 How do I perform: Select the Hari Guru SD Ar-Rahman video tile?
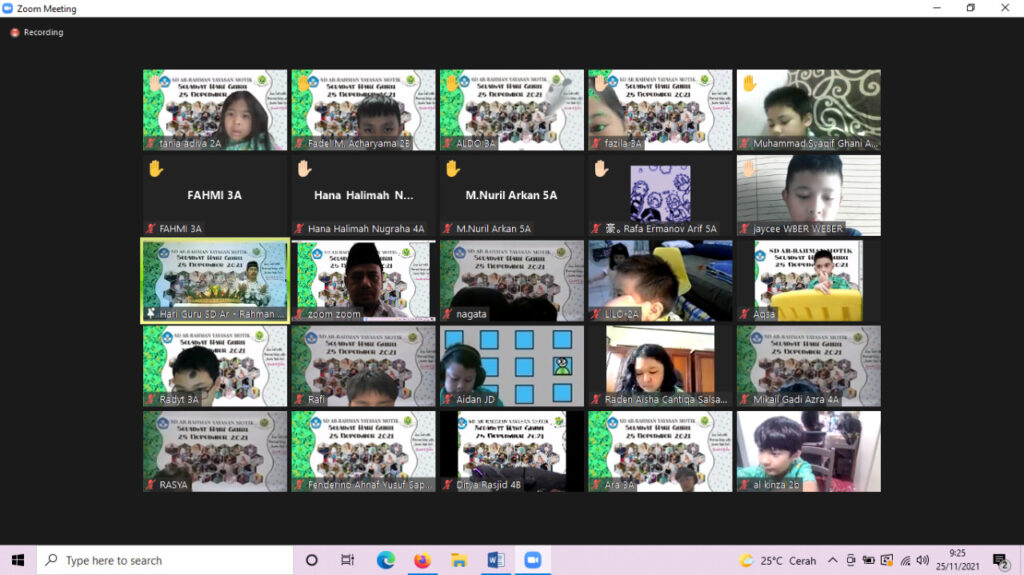pos(214,281)
